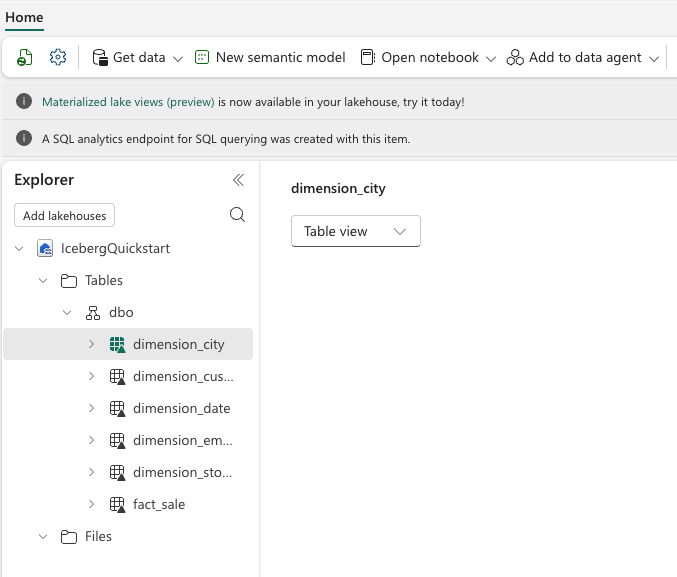
Task: Click New semantic model button
Action: pyautogui.click(x=270, y=58)
